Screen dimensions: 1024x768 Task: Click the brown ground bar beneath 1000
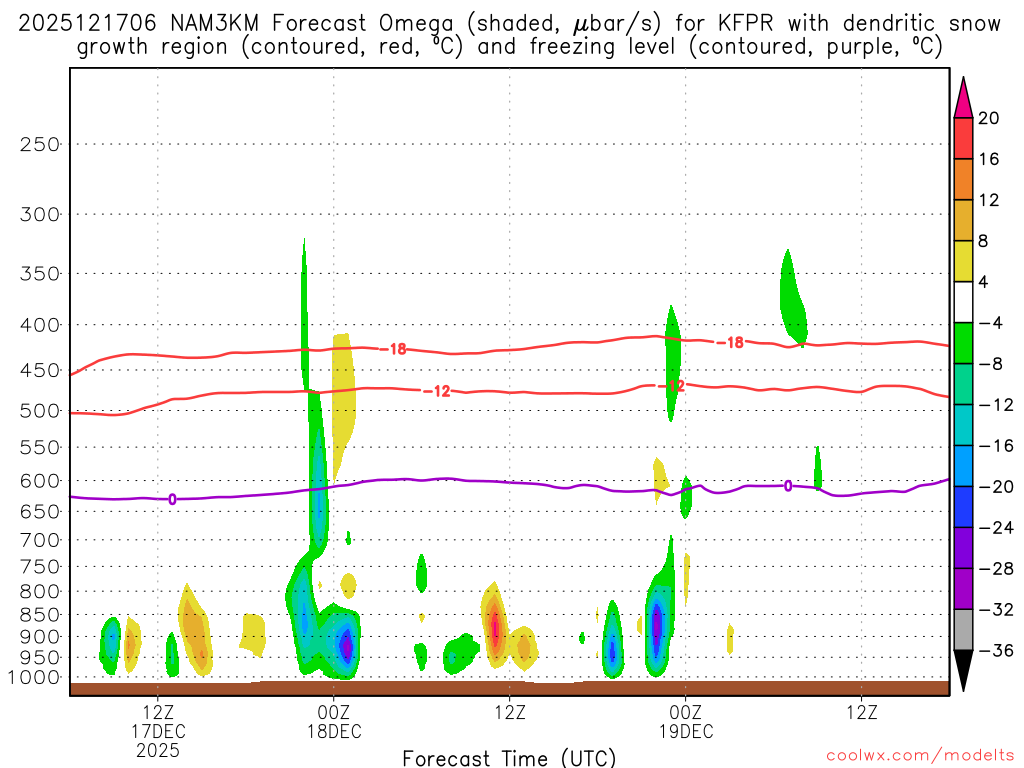click(509, 688)
